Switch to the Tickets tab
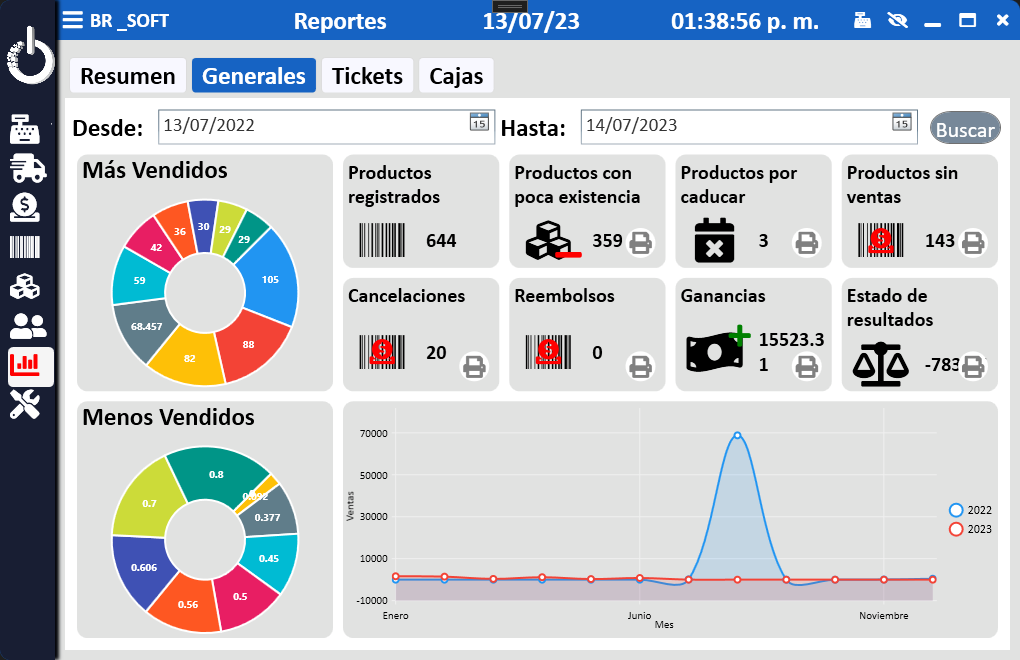The width and height of the screenshot is (1020, 660). [367, 76]
